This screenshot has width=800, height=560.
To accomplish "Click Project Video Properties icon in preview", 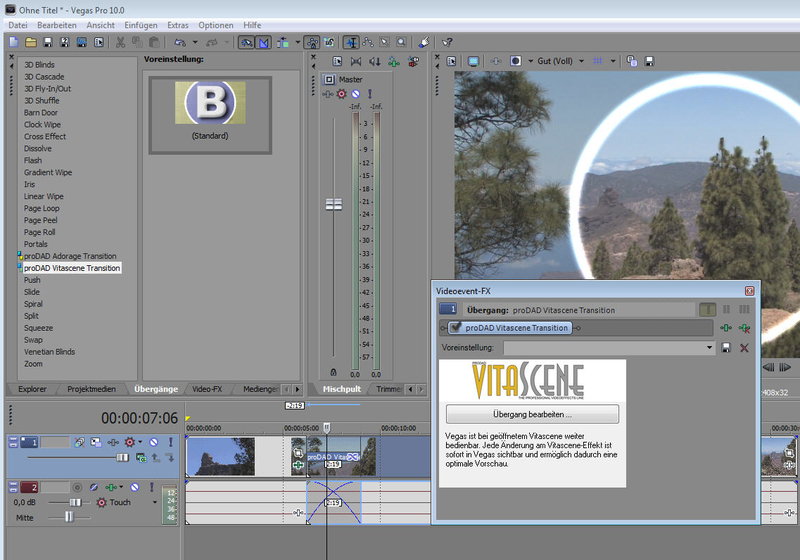I will [451, 61].
